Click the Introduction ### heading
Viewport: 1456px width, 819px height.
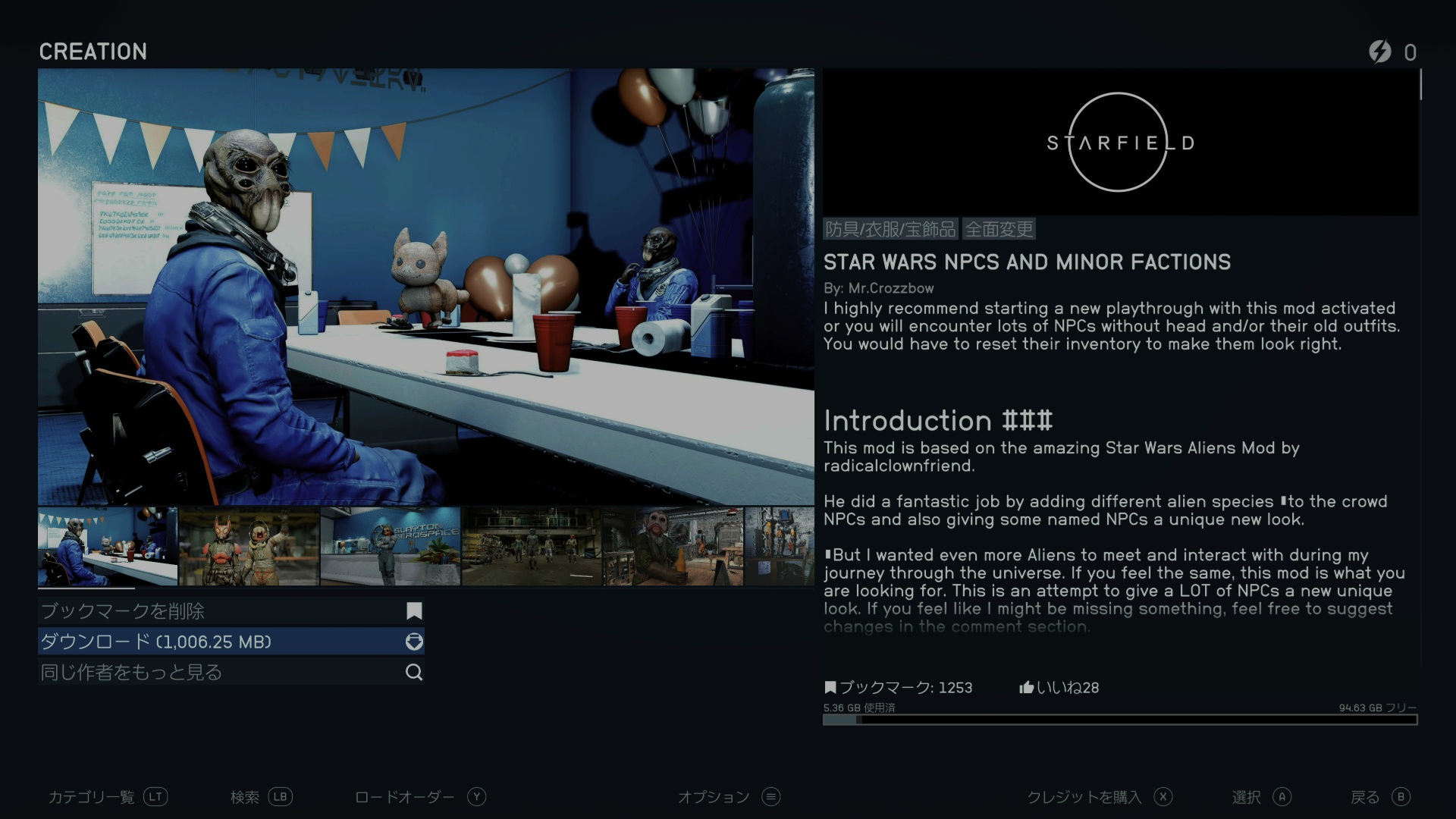tap(938, 421)
